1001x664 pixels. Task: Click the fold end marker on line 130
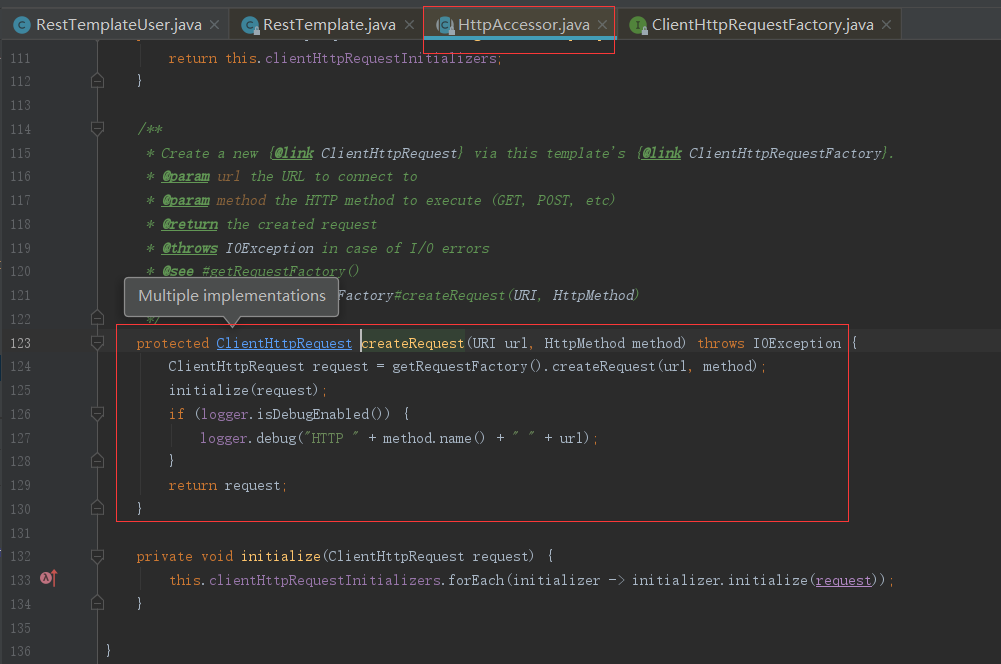pyautogui.click(x=98, y=508)
